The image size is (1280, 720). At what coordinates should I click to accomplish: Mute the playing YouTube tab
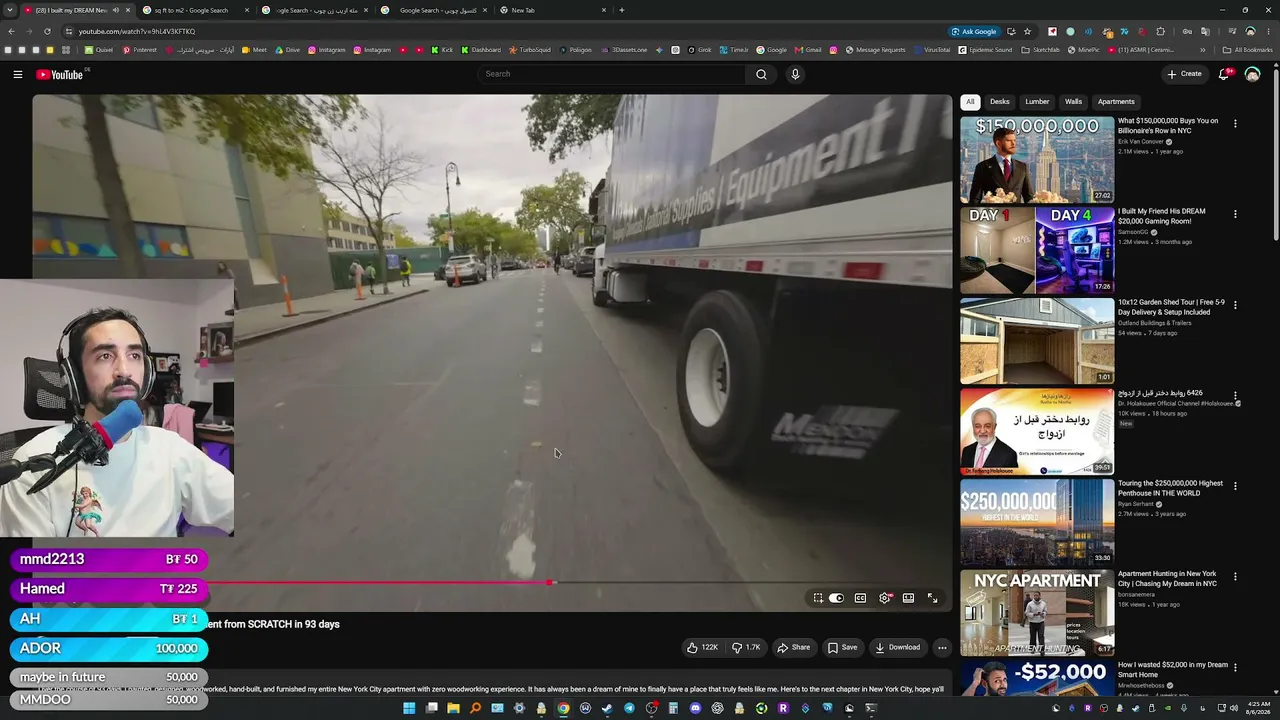(x=116, y=10)
